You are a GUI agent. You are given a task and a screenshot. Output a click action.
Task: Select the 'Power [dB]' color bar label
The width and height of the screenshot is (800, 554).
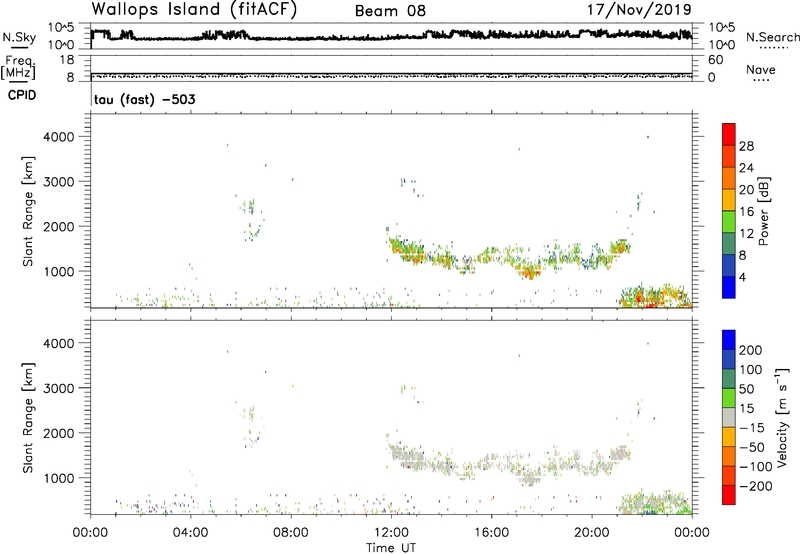763,211
